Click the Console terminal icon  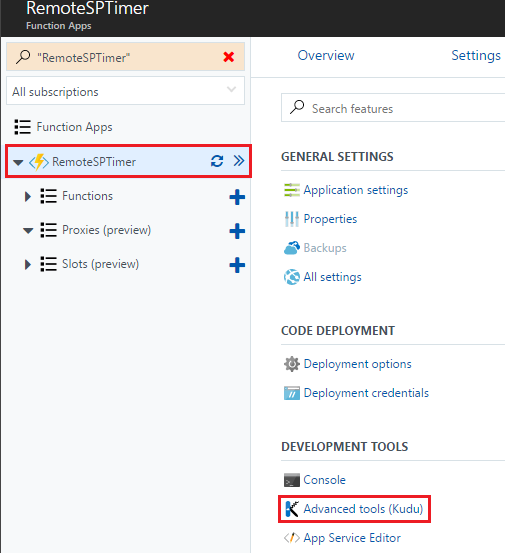pos(292,480)
